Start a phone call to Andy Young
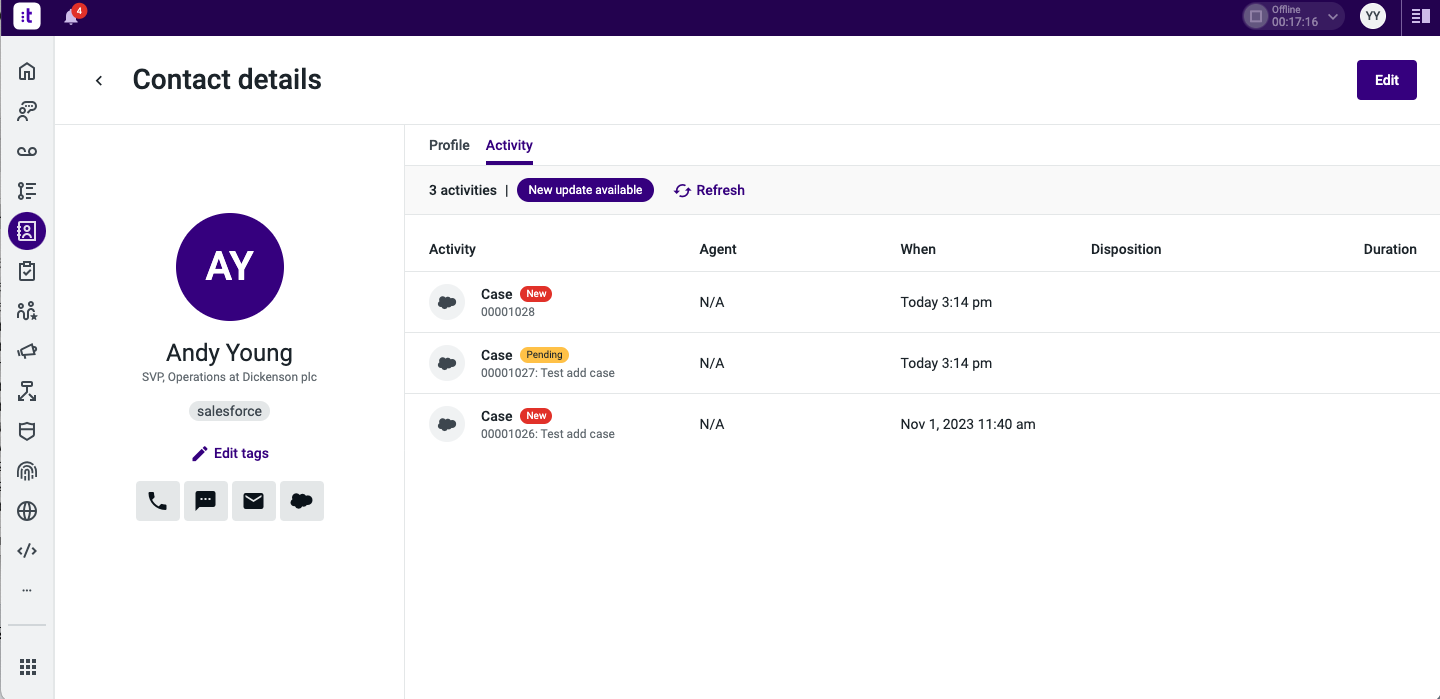The width and height of the screenshot is (1440, 699). [157, 501]
